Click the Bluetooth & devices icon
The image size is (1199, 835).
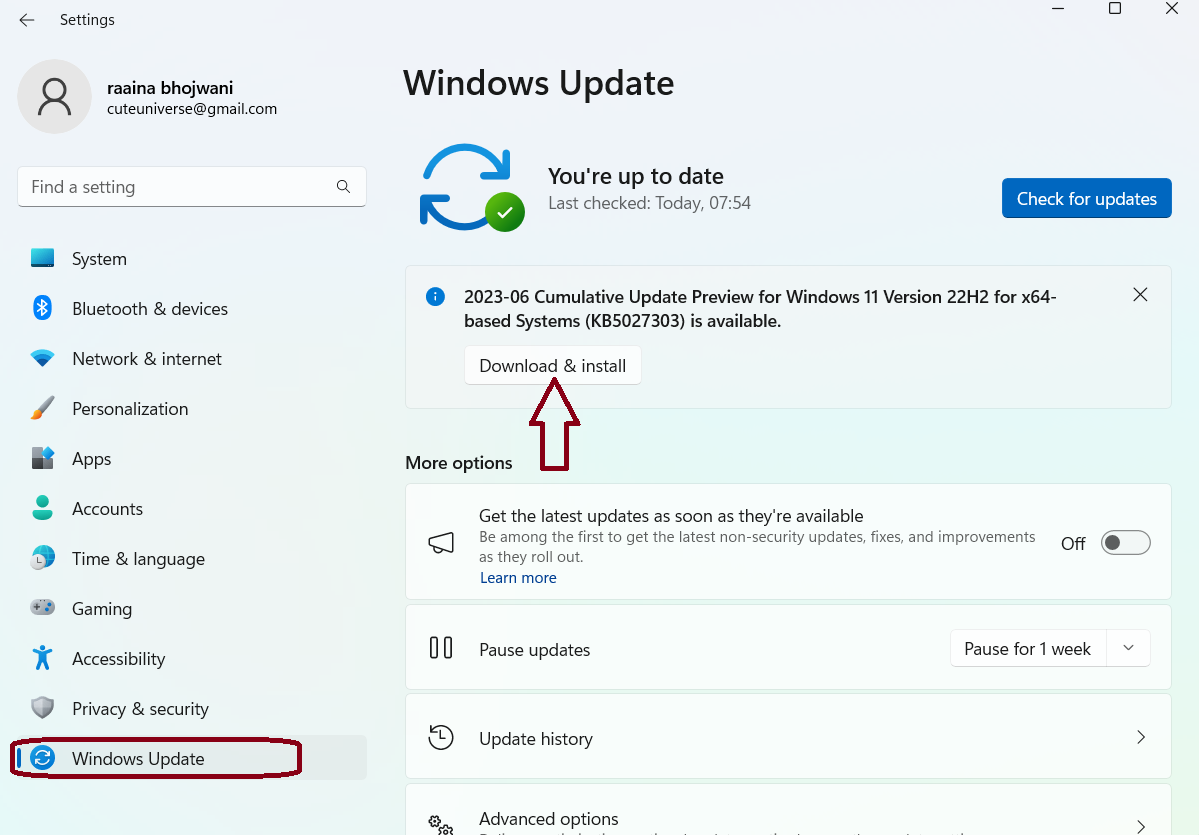coord(42,308)
